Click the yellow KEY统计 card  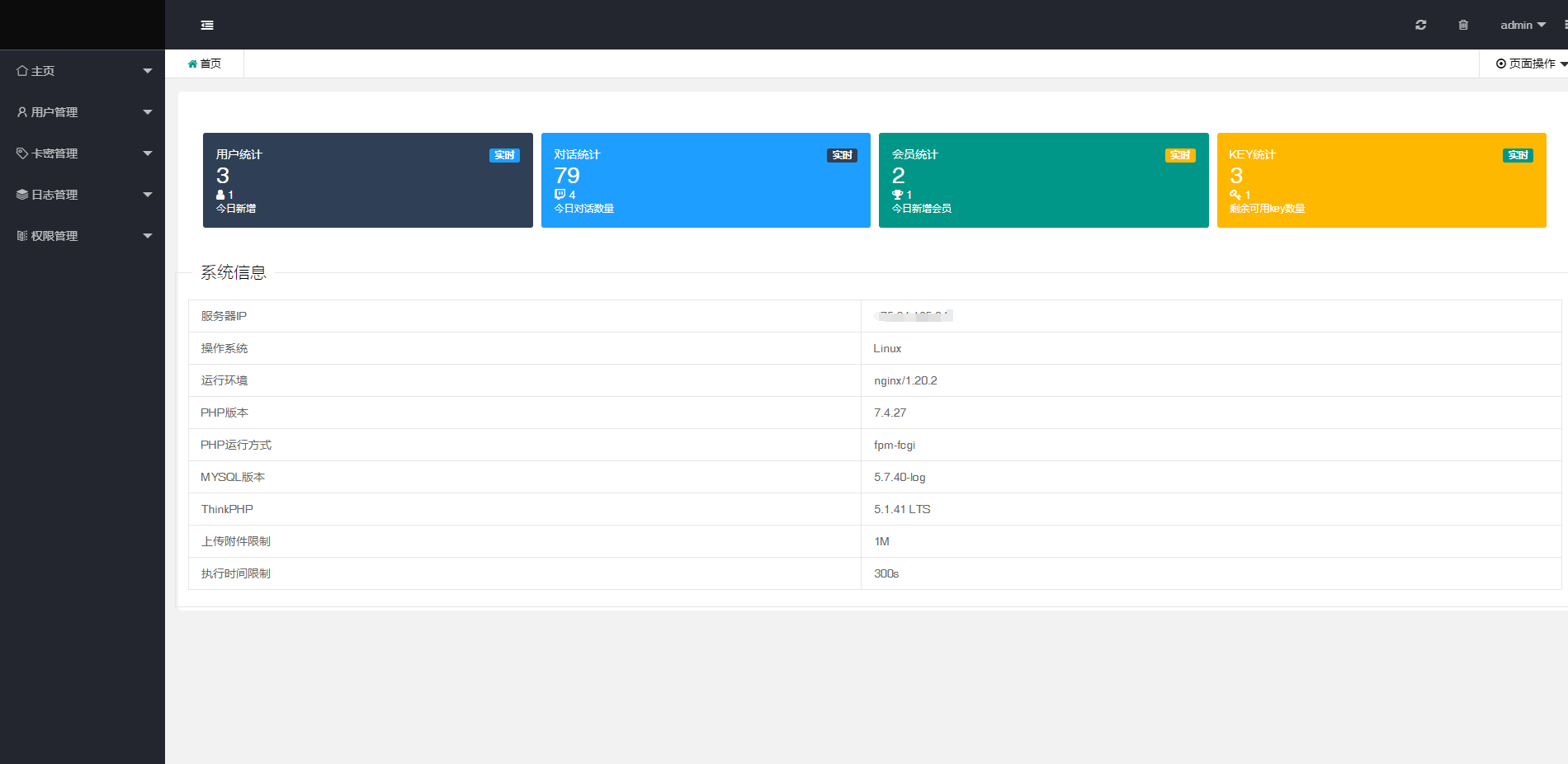tap(1381, 180)
